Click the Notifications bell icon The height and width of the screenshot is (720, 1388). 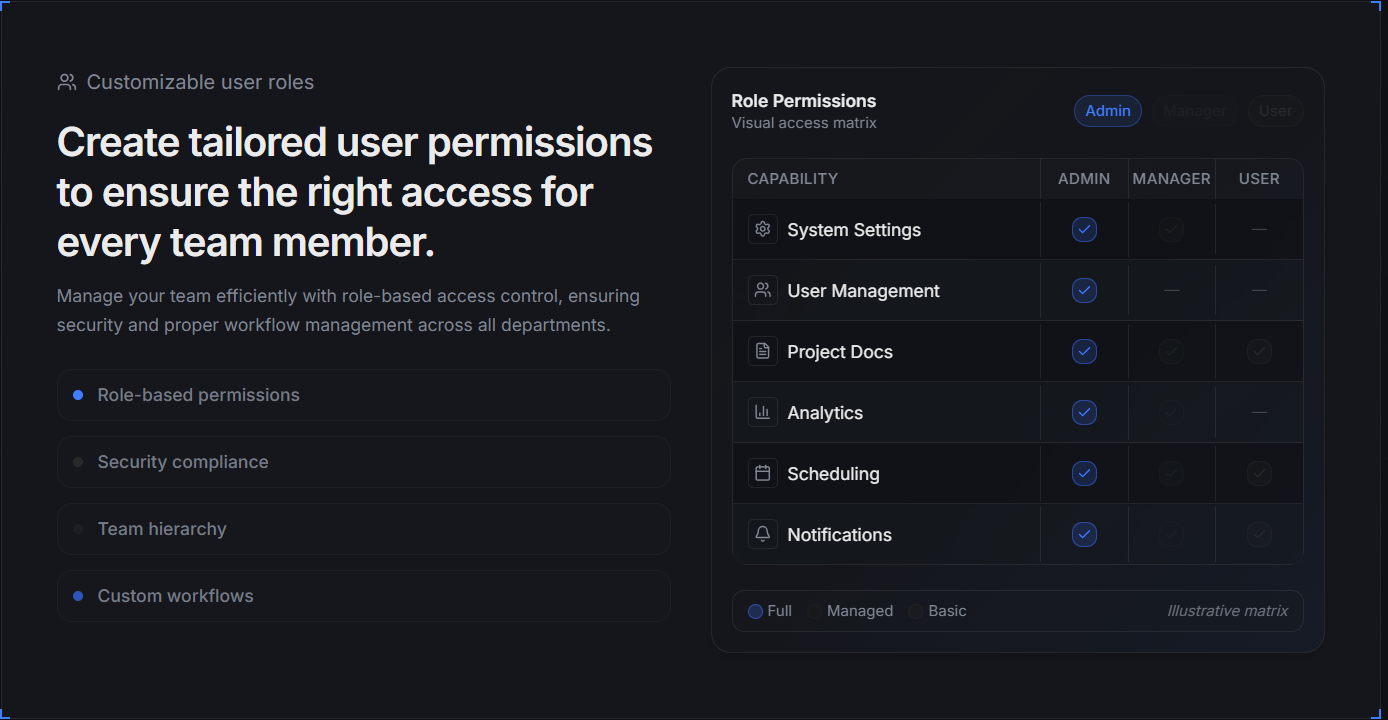763,534
